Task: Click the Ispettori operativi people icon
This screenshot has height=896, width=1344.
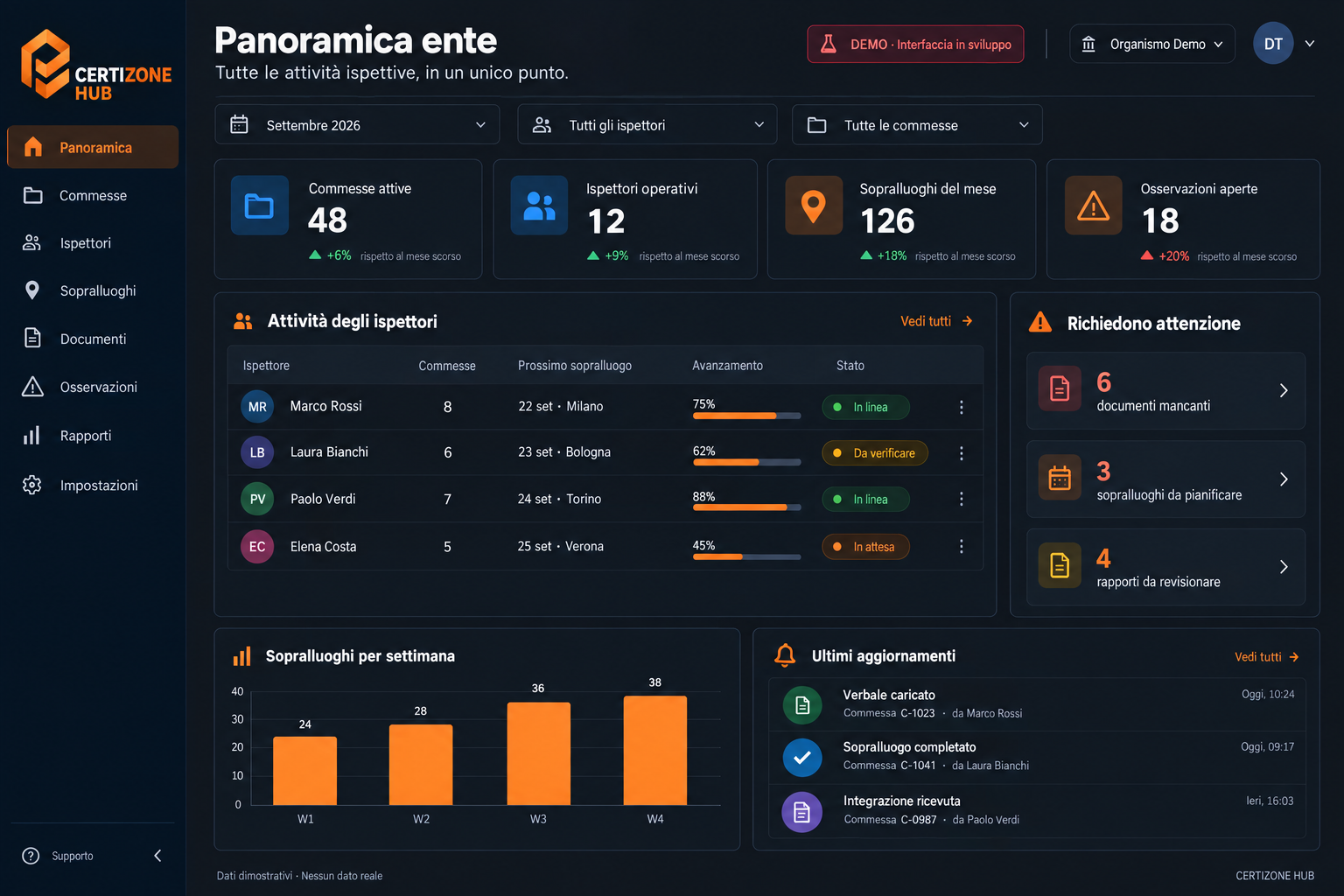Action: 539,206
